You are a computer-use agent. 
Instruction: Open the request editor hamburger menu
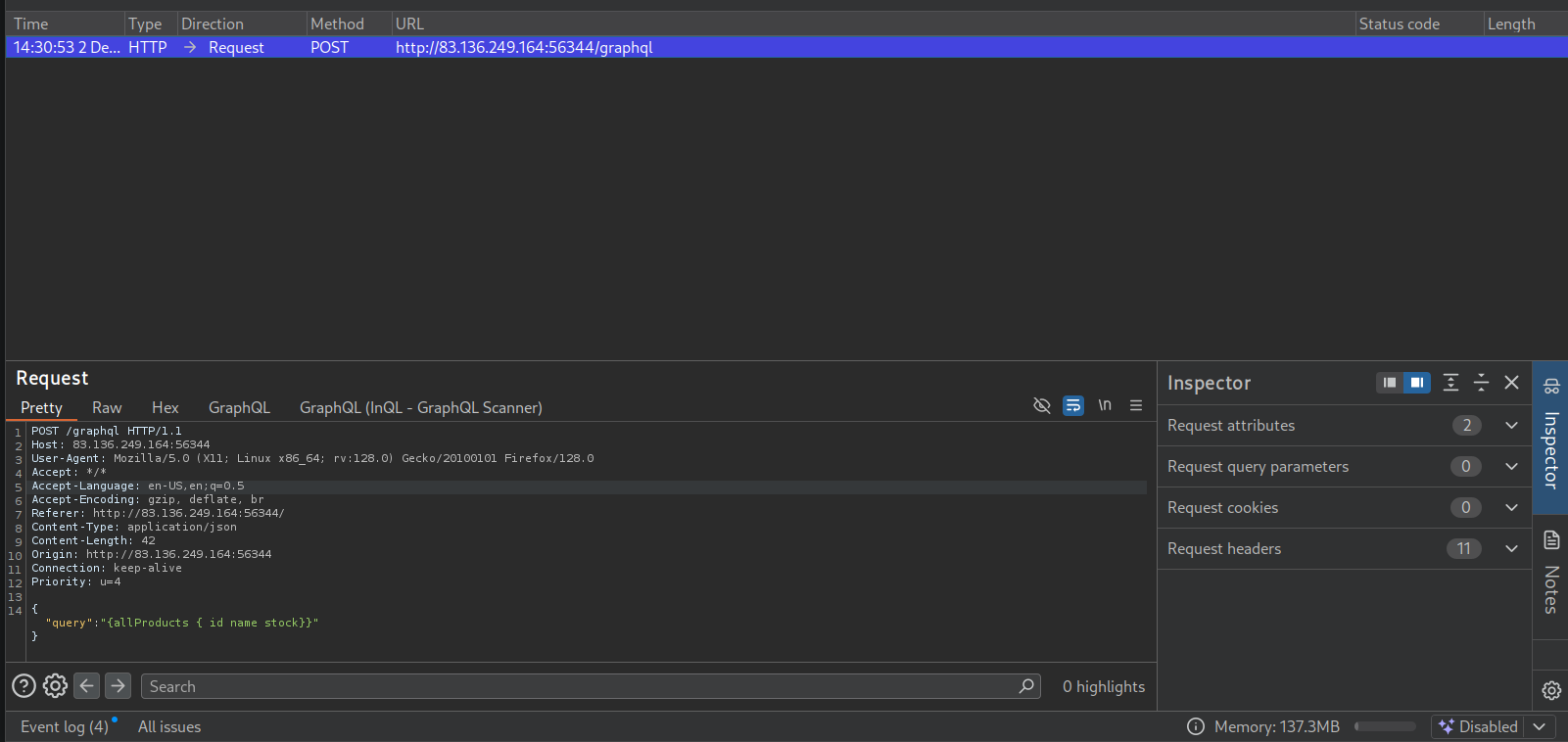tap(1136, 405)
